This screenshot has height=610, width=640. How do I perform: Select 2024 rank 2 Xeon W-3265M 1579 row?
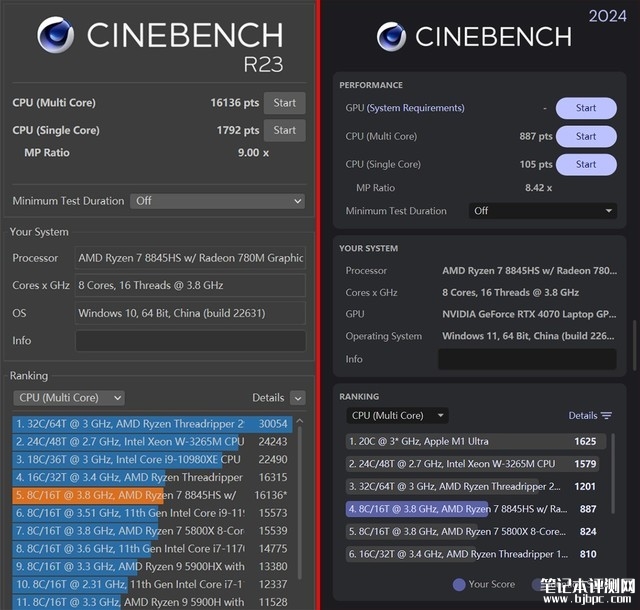(x=476, y=464)
